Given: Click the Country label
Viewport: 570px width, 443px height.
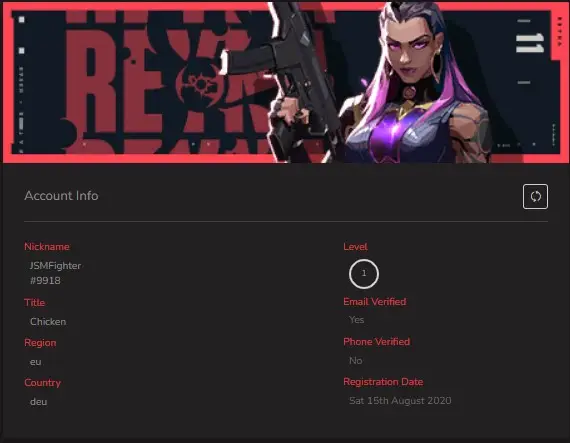Looking at the screenshot, I should (x=43, y=383).
